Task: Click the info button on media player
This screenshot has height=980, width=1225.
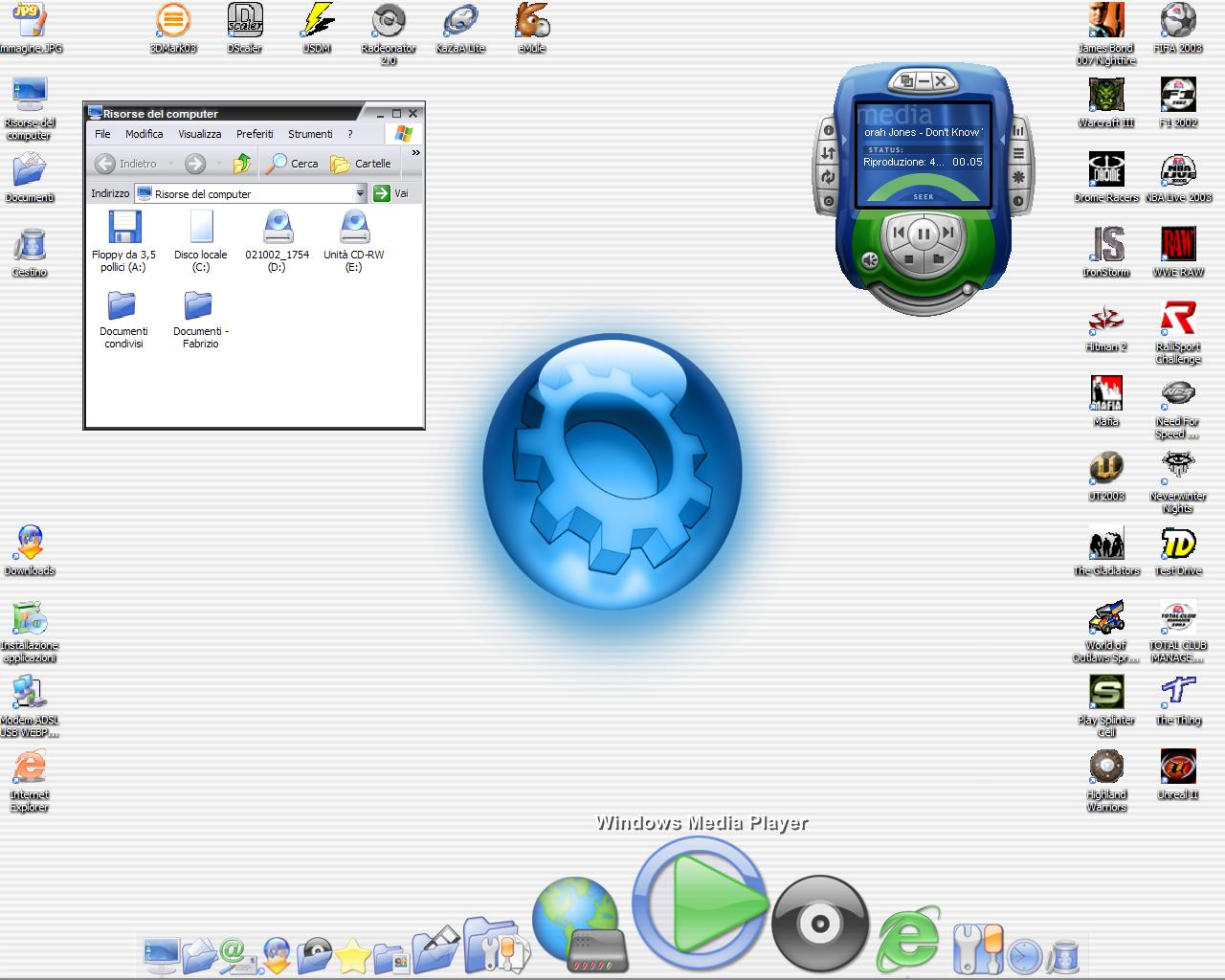Action: pos(828,130)
